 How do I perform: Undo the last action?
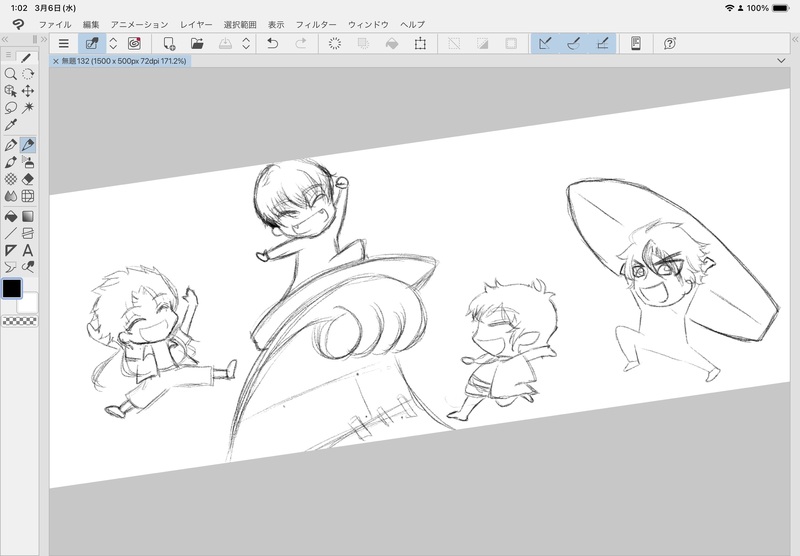pyautogui.click(x=272, y=44)
